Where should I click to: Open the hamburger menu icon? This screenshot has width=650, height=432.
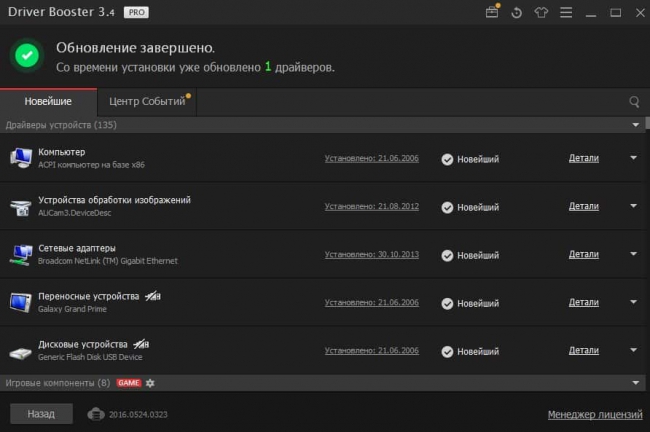(566, 12)
